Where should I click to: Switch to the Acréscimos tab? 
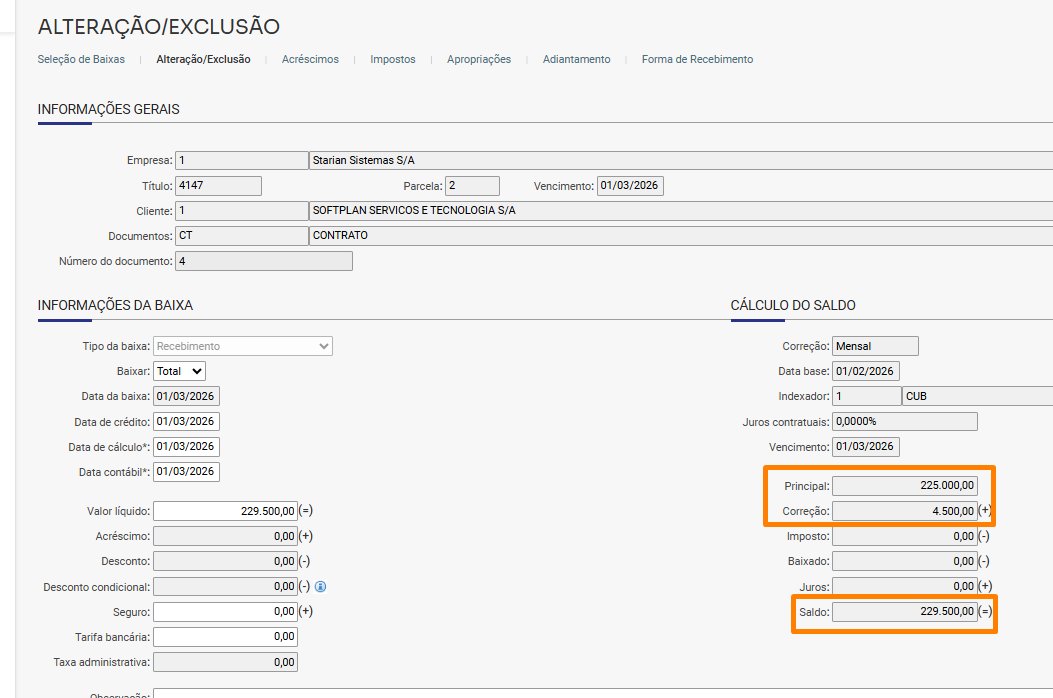pos(310,59)
